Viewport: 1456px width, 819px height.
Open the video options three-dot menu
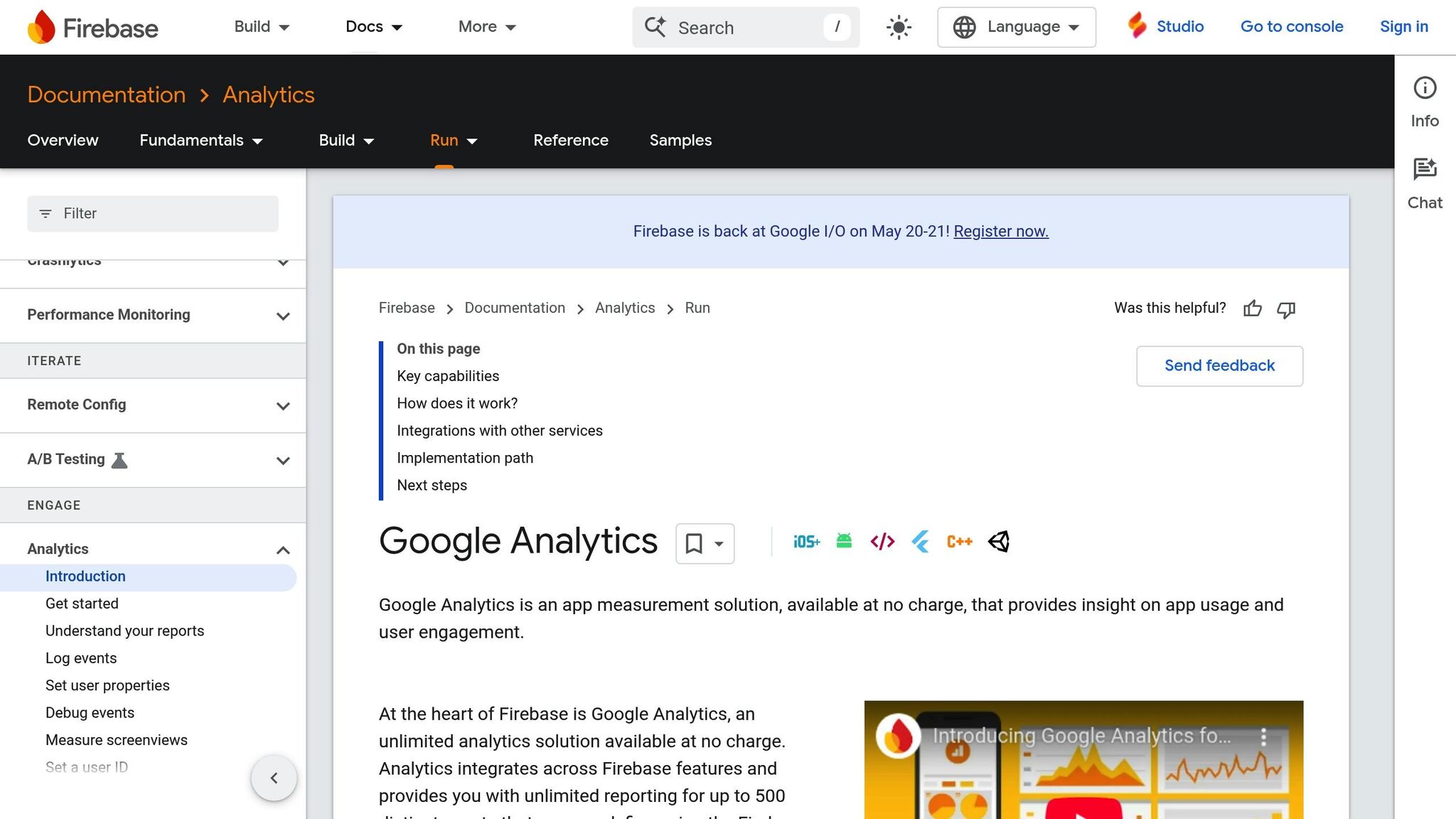point(1263,737)
